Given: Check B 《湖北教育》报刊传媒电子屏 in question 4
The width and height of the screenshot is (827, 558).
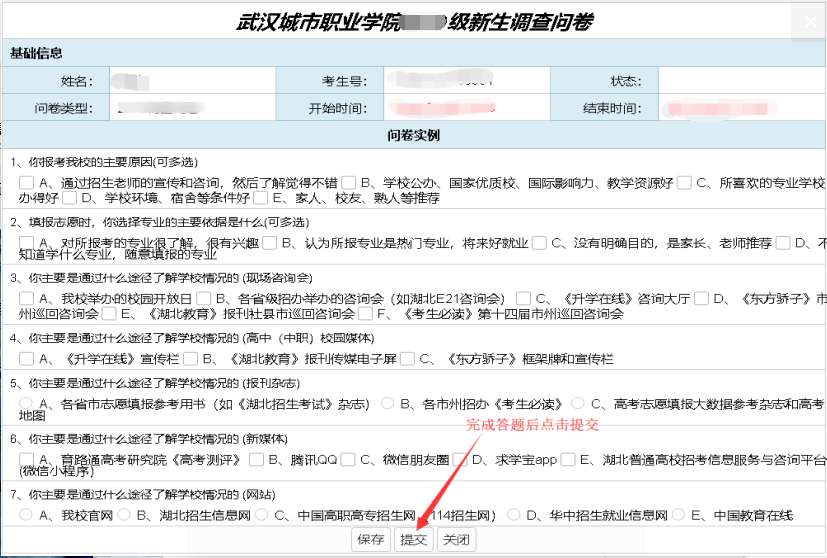Looking at the screenshot, I should [x=190, y=358].
